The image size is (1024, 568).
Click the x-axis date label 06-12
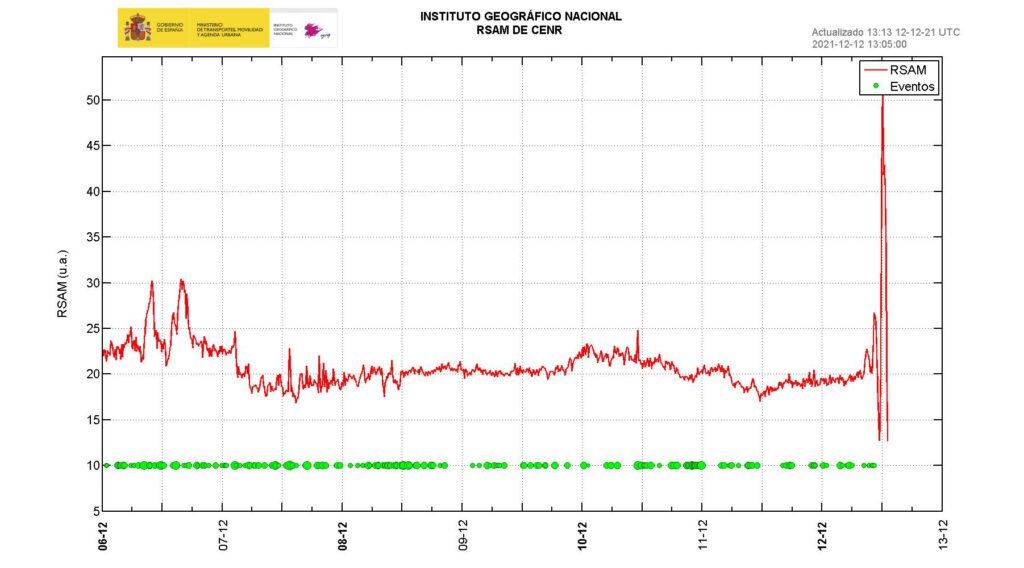103,535
